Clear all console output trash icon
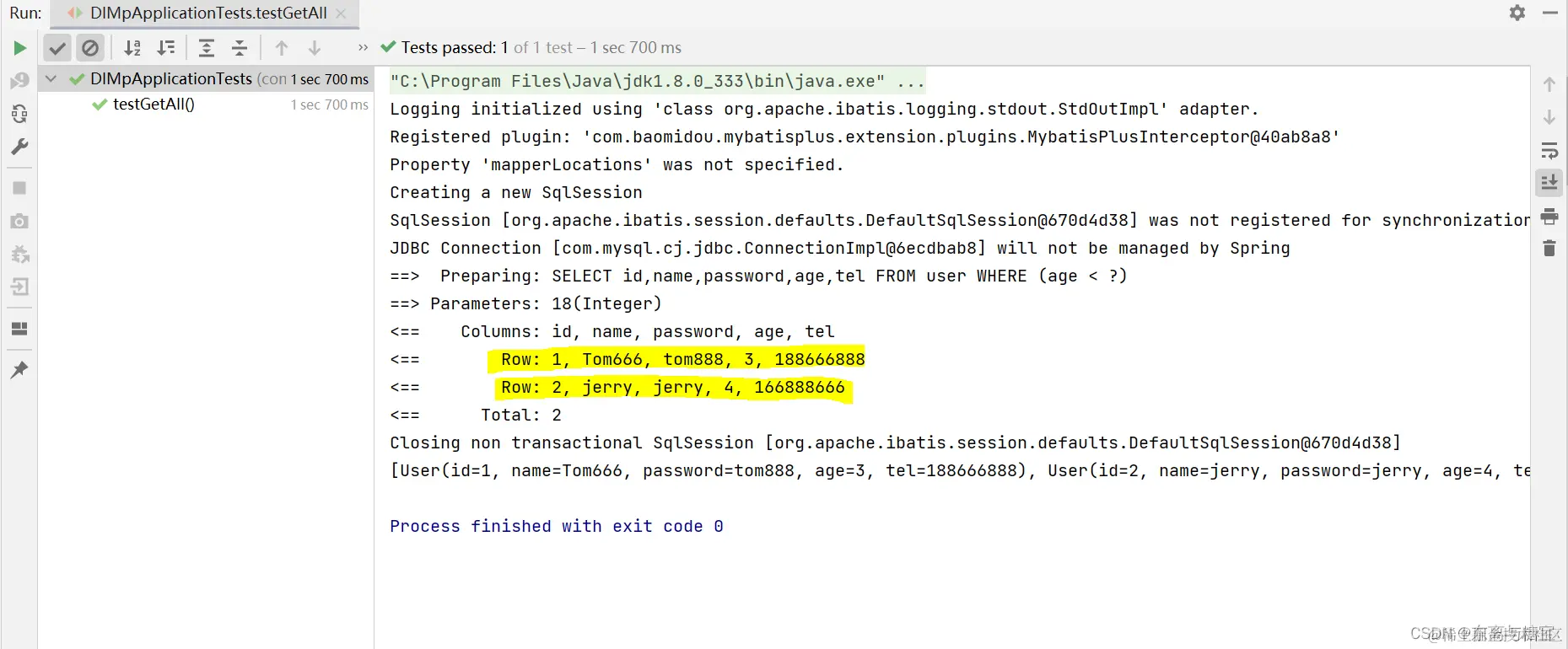This screenshot has height=649, width=1568. click(1549, 249)
